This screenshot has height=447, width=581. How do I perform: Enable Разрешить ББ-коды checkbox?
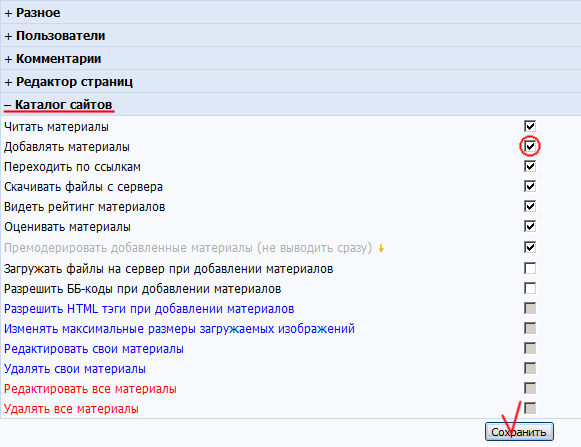[x=530, y=288]
